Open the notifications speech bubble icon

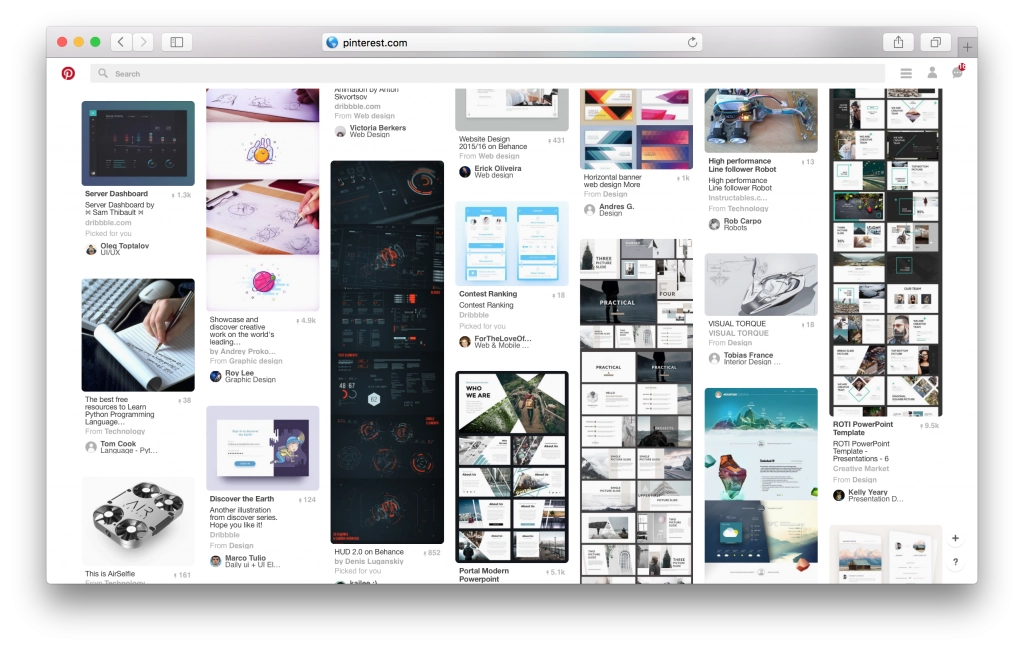click(x=957, y=72)
